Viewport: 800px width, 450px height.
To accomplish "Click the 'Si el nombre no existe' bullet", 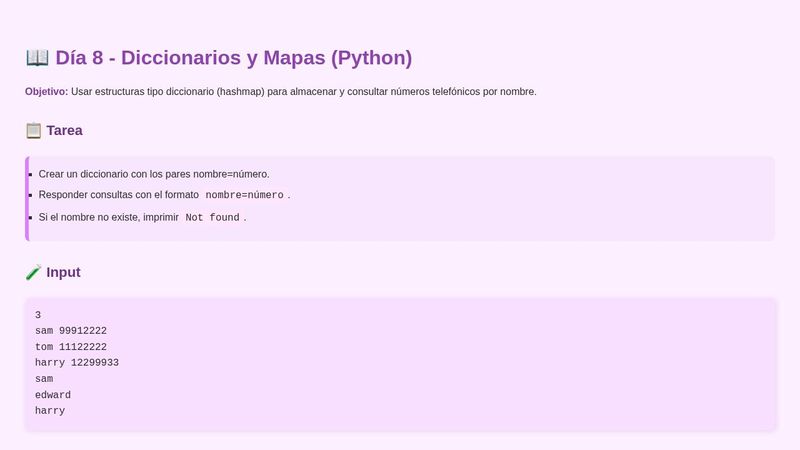I will [108, 217].
